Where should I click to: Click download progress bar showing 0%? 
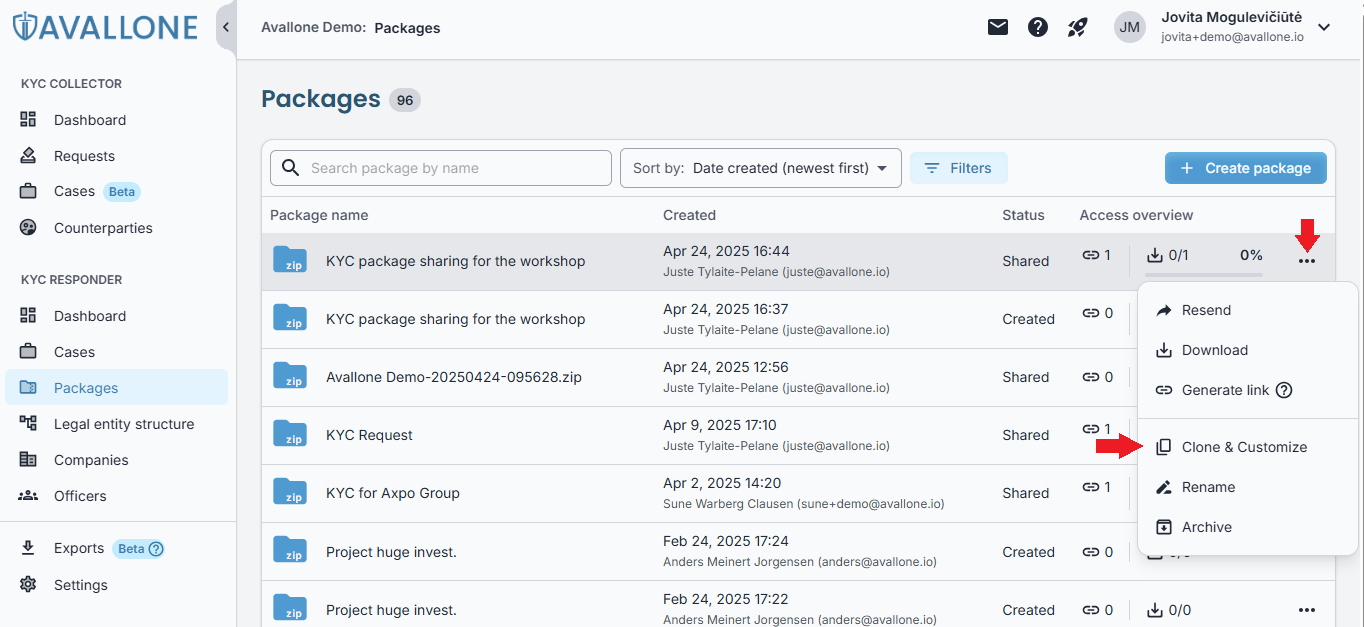(x=1204, y=274)
